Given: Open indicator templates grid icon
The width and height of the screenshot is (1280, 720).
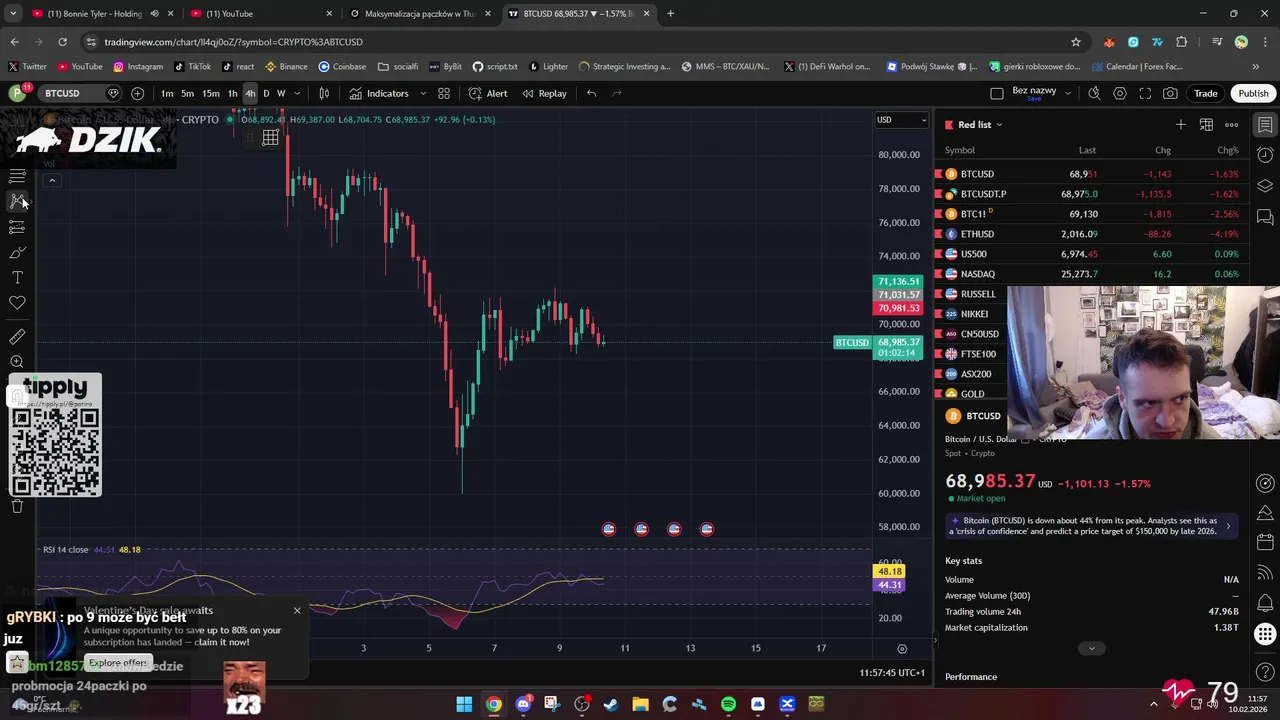Looking at the screenshot, I should point(444,93).
